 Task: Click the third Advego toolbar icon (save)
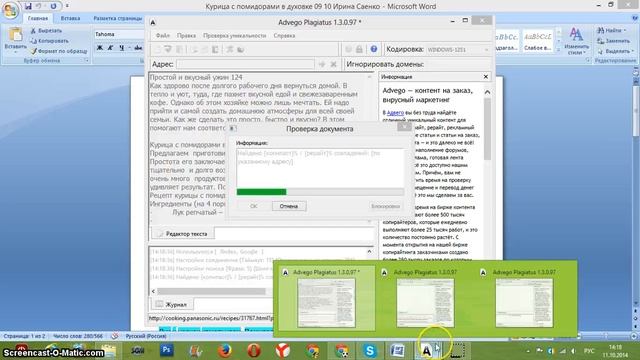[x=180, y=49]
